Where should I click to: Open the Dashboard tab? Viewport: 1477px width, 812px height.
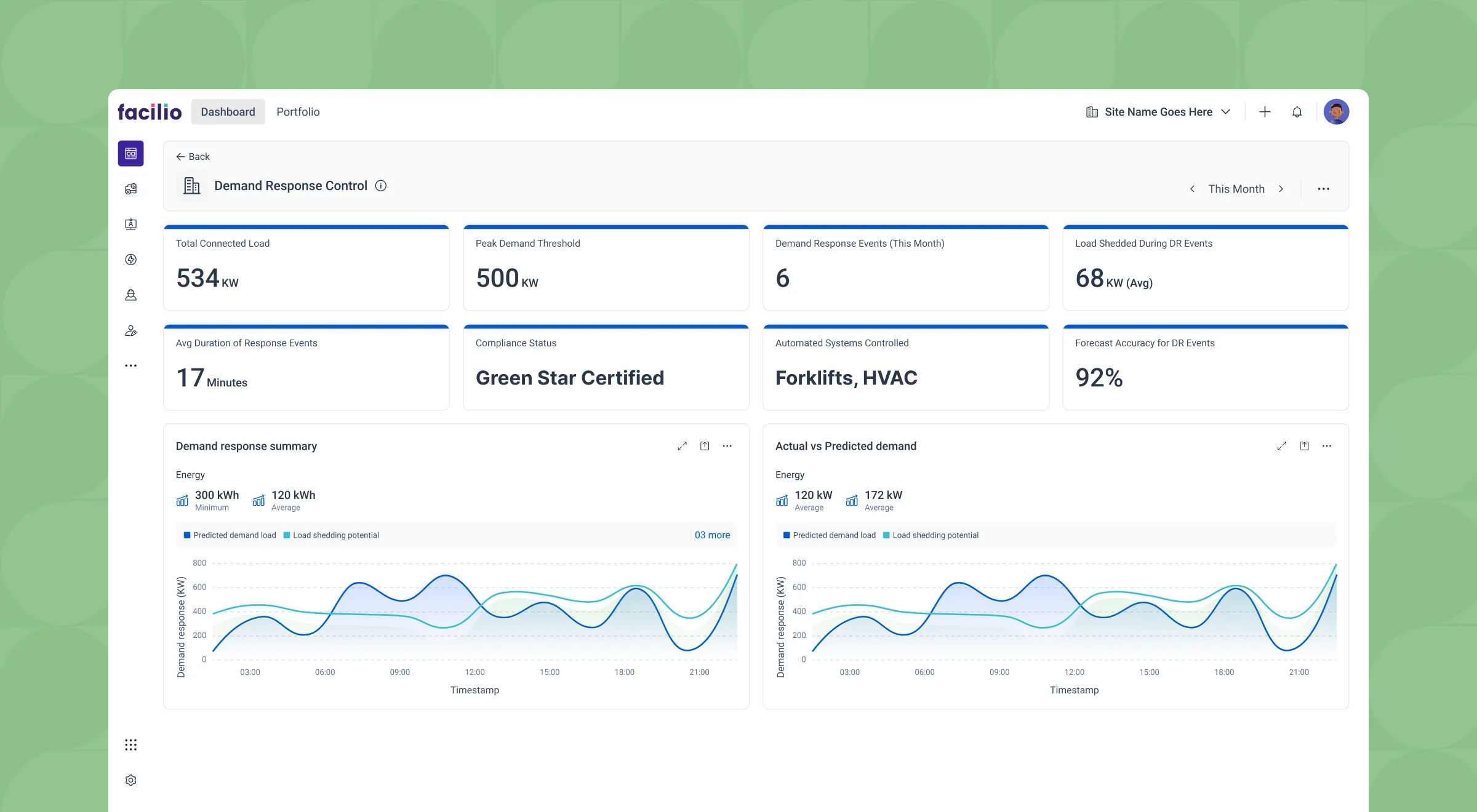coord(228,112)
